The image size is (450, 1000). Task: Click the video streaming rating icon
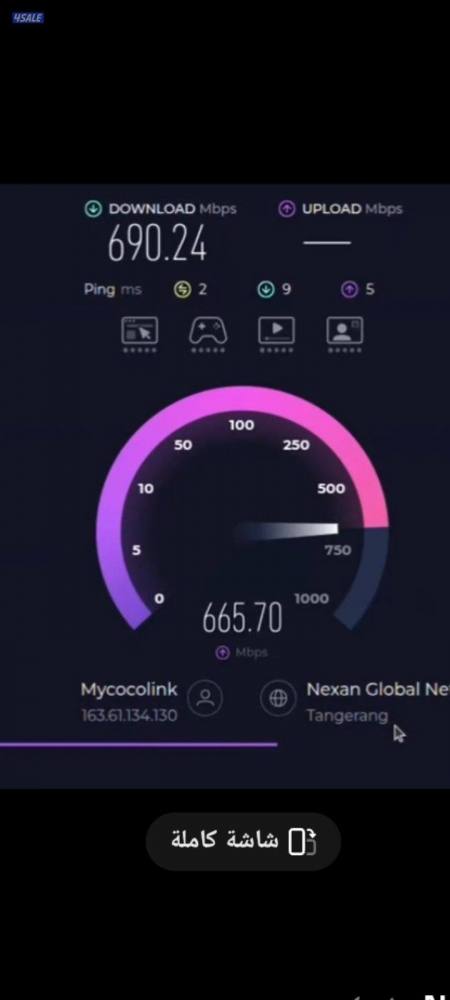pos(276,330)
